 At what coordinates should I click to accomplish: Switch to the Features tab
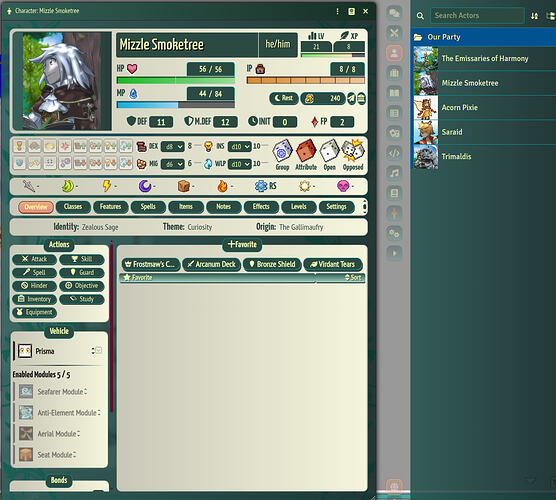pyautogui.click(x=111, y=207)
